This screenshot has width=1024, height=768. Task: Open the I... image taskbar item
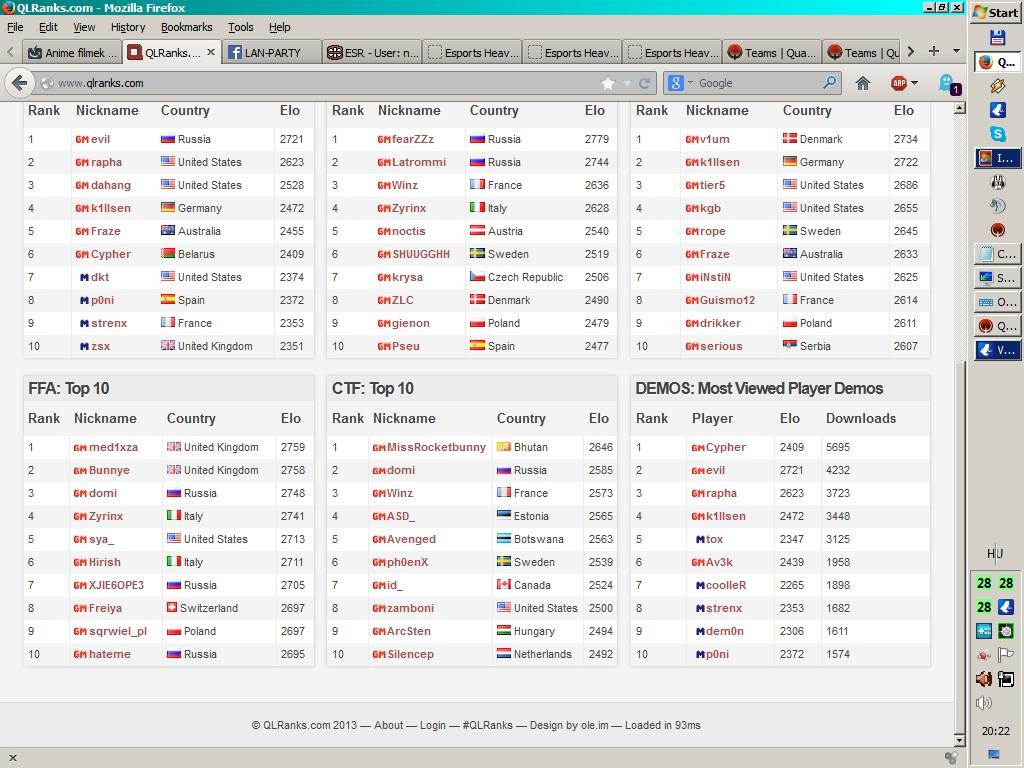[x=997, y=158]
